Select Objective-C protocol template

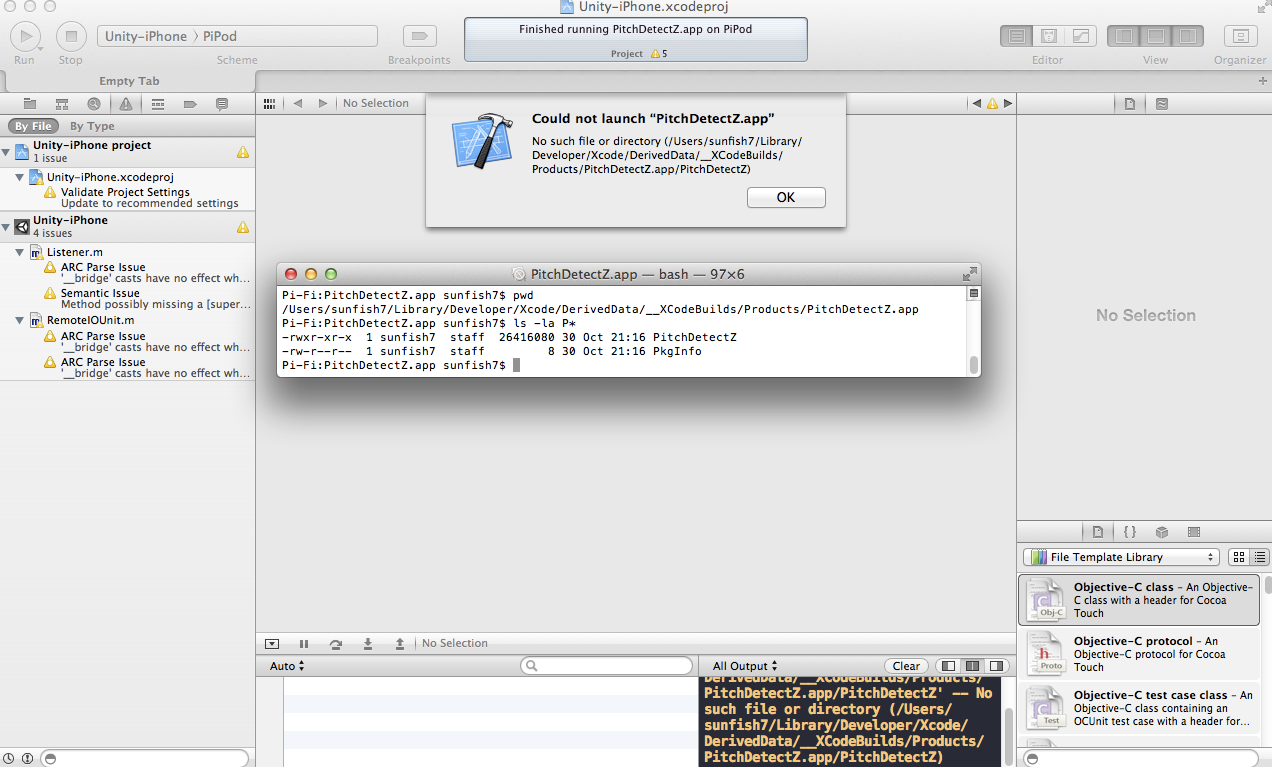coord(1139,653)
